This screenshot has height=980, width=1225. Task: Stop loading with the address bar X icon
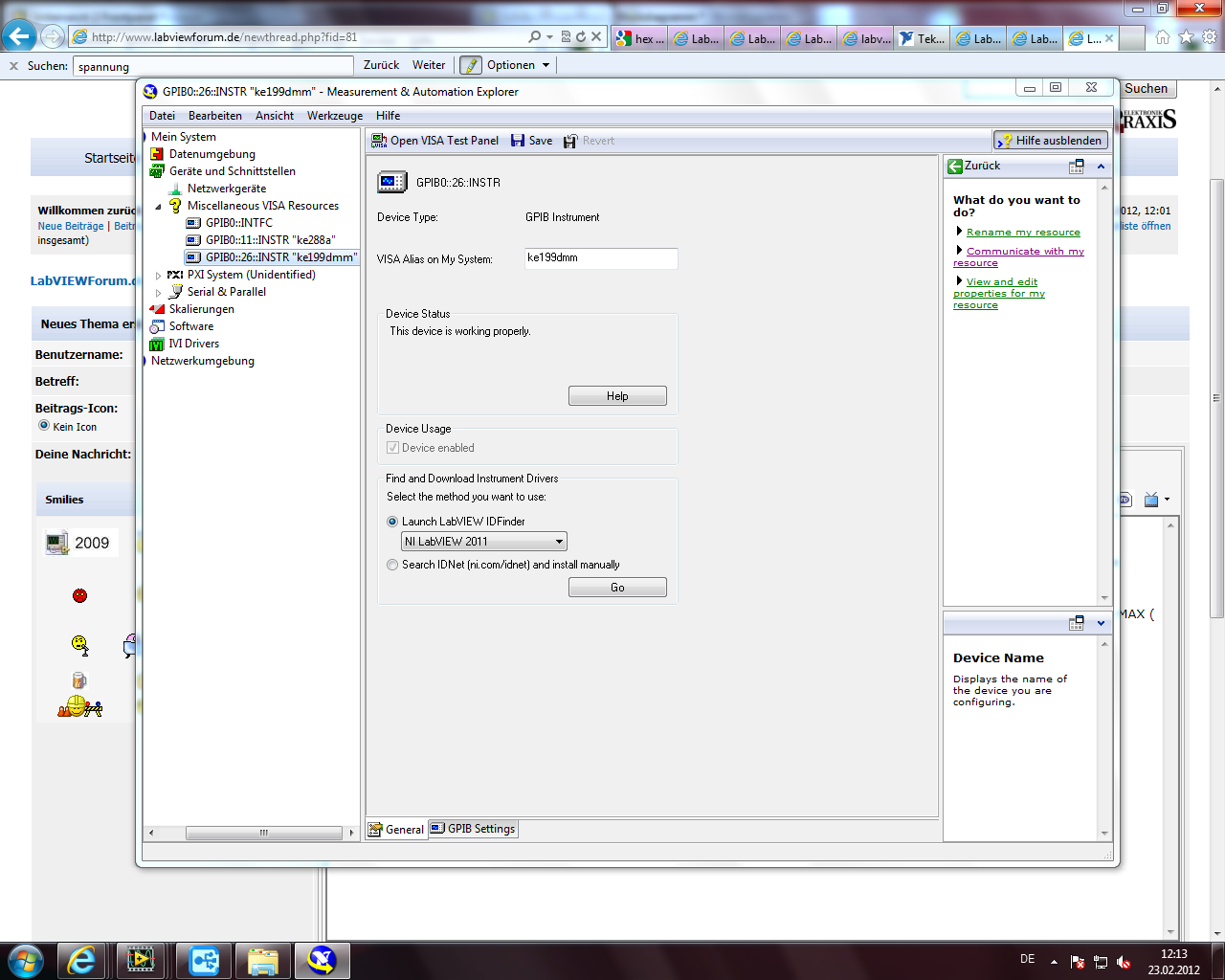[596, 37]
